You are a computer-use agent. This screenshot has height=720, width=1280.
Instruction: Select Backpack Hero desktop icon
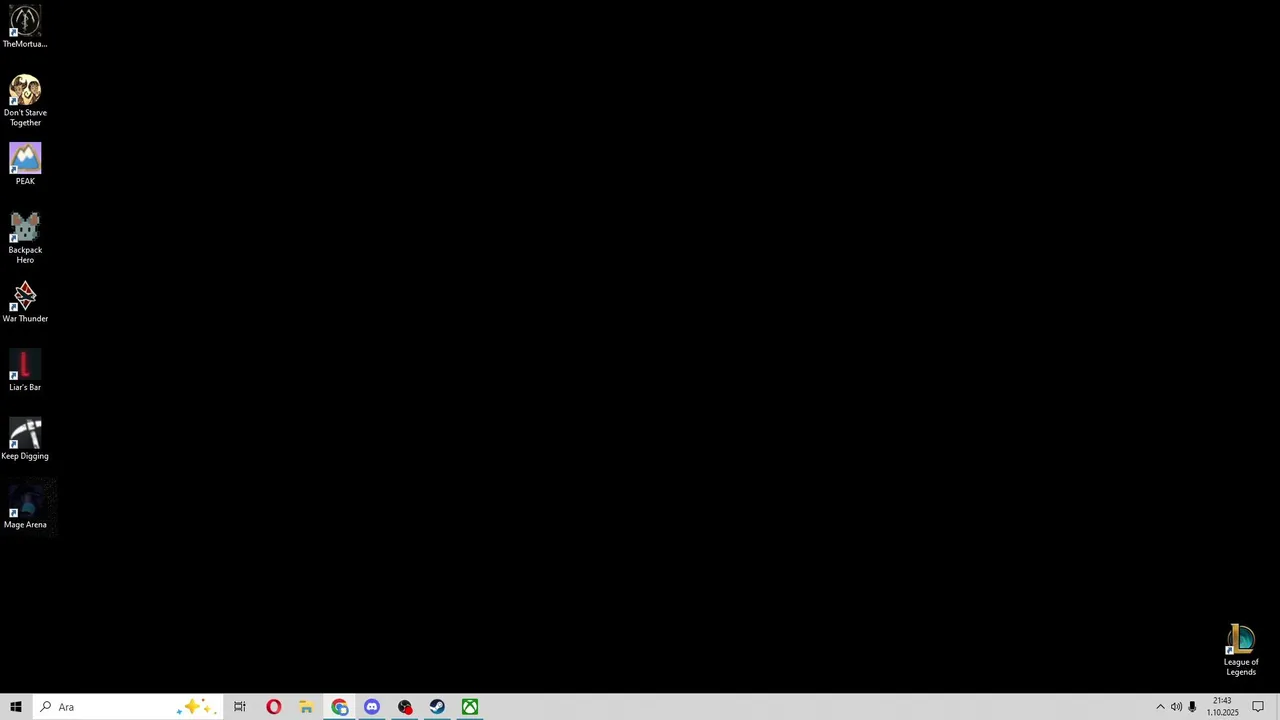pos(25,237)
